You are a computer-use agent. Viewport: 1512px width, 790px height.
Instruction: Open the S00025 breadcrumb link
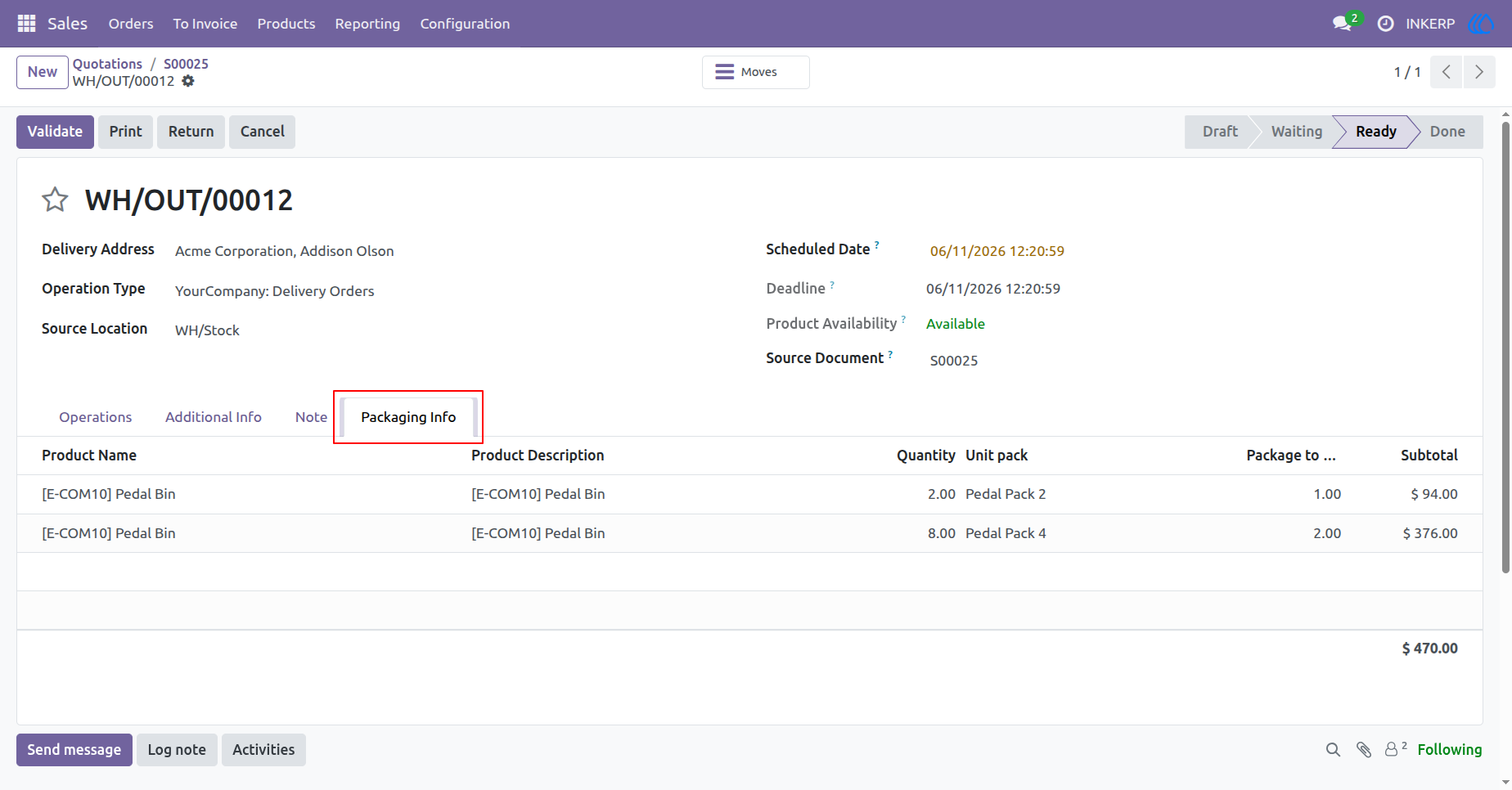click(x=186, y=64)
